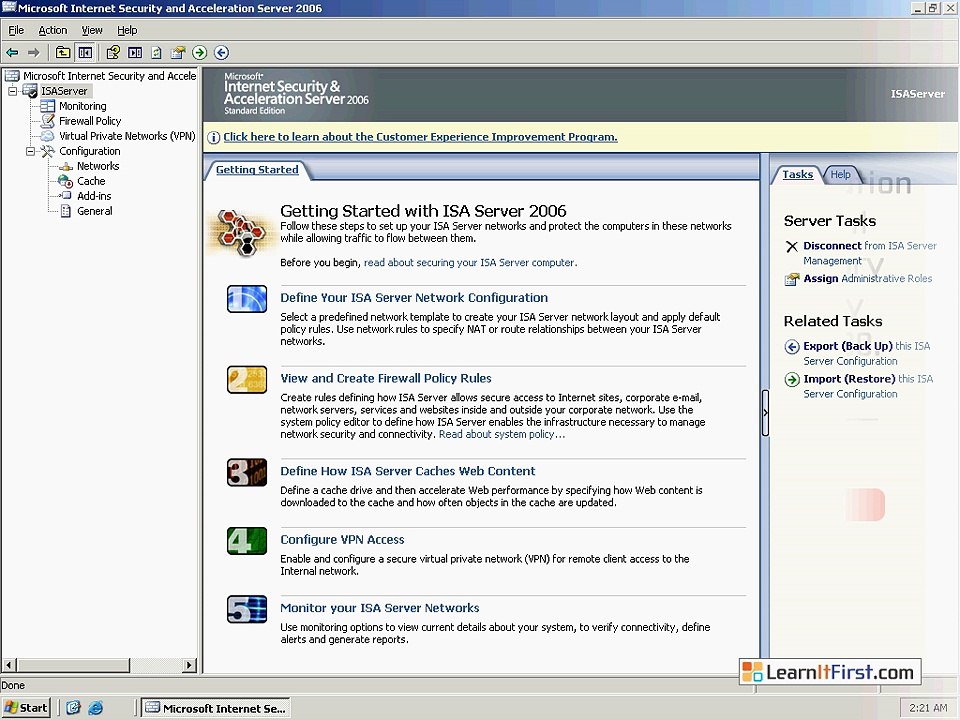The width and height of the screenshot is (960, 720).
Task: Launch Internet Explorer from quick launch
Action: click(96, 708)
